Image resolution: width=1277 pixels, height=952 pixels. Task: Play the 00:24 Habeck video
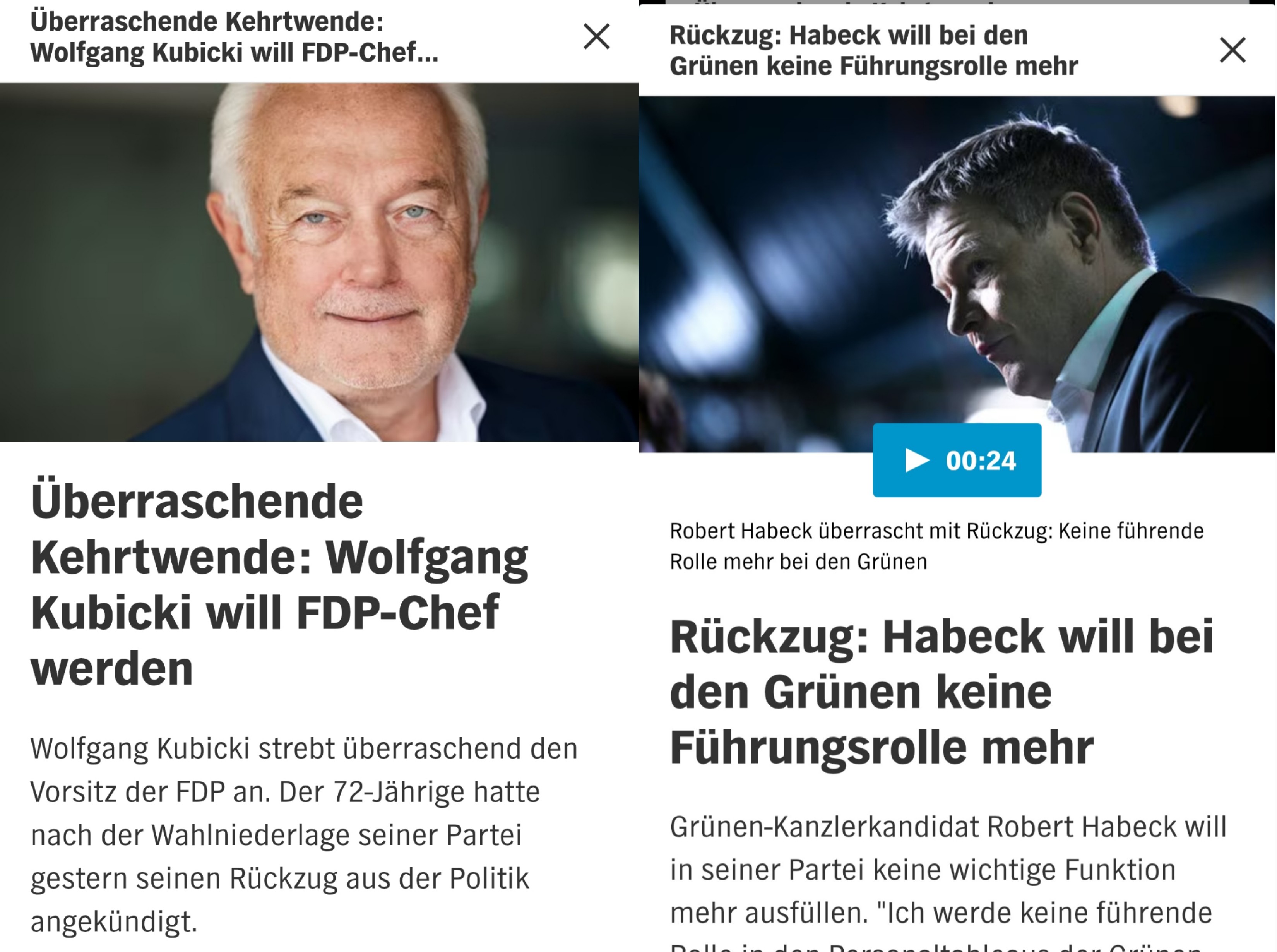point(957,460)
